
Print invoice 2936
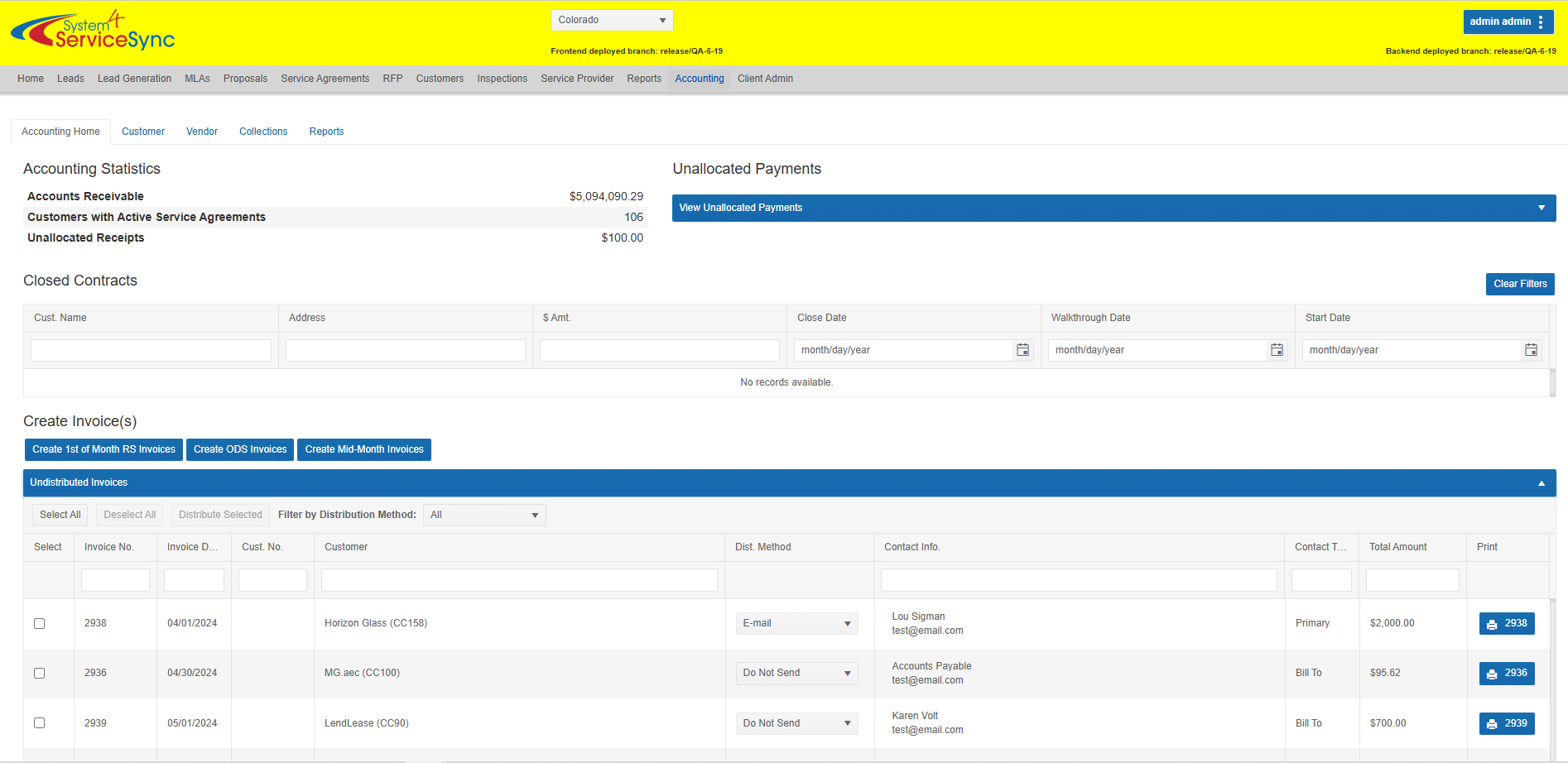(1506, 673)
